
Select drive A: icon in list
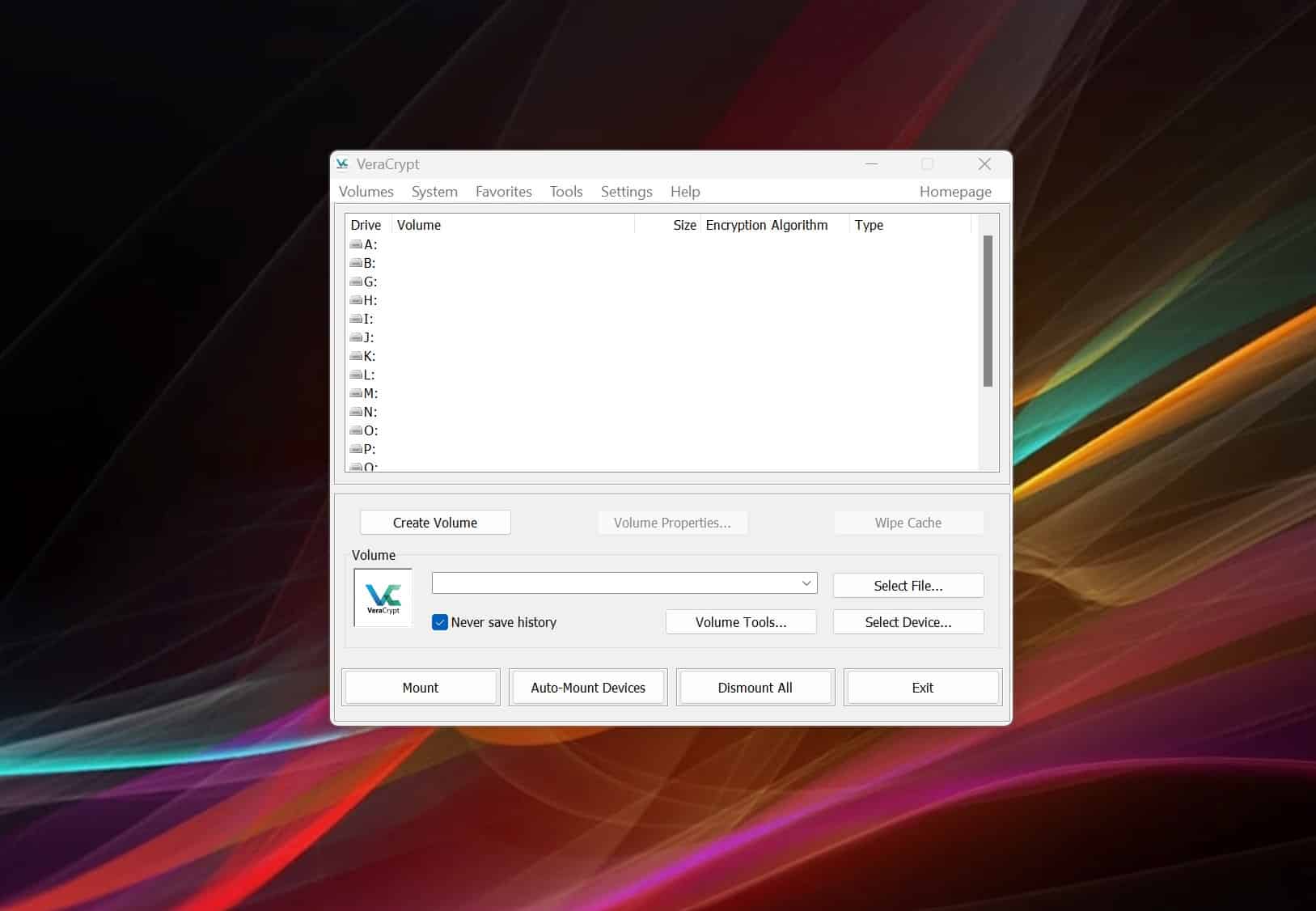pyautogui.click(x=356, y=244)
